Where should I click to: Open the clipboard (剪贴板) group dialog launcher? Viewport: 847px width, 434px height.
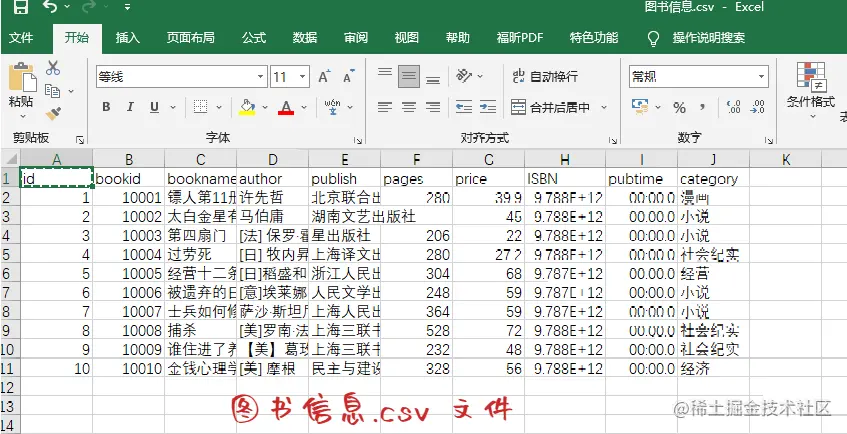pyautogui.click(x=80, y=141)
